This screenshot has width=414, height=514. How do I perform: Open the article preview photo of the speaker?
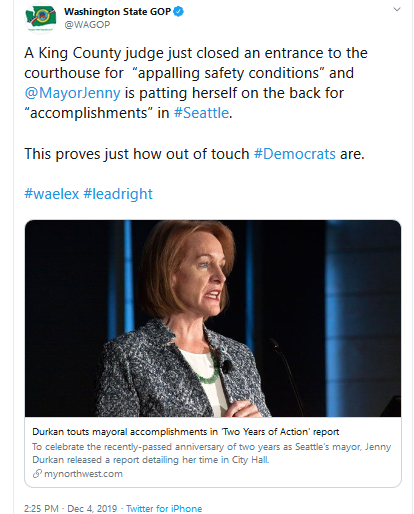click(x=213, y=318)
